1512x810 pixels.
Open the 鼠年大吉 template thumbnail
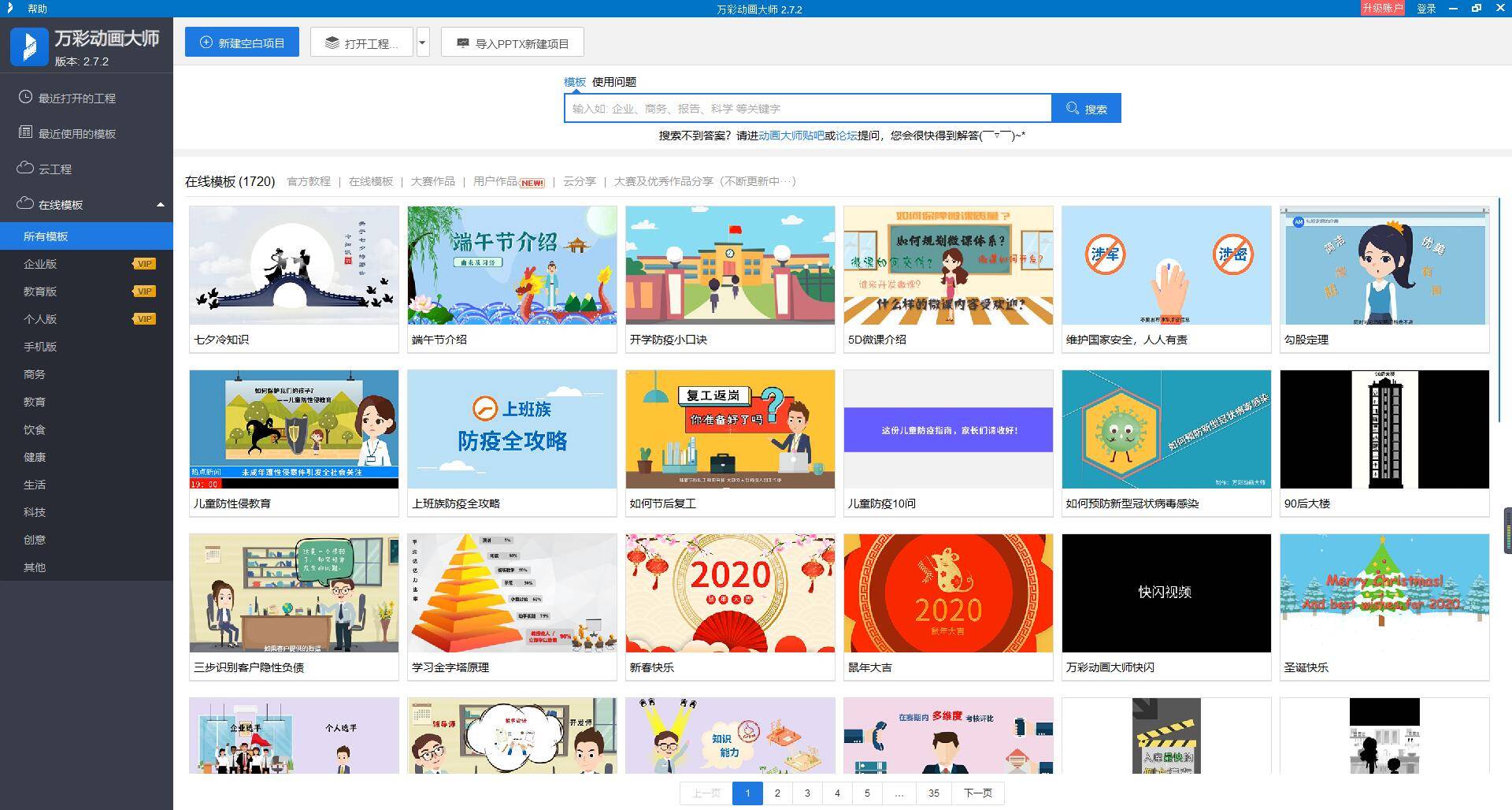[948, 593]
